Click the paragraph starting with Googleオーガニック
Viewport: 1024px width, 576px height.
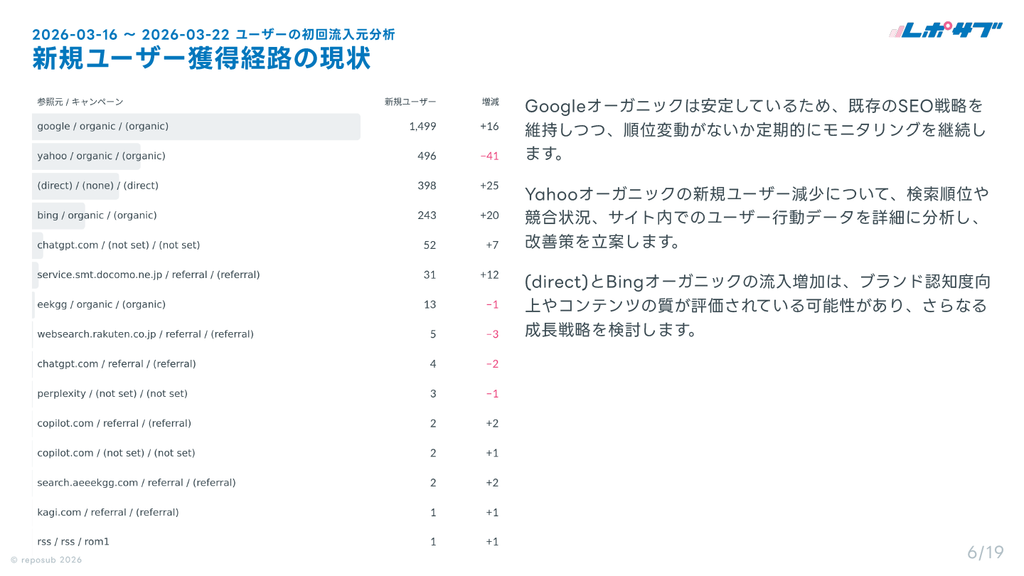tap(756, 129)
